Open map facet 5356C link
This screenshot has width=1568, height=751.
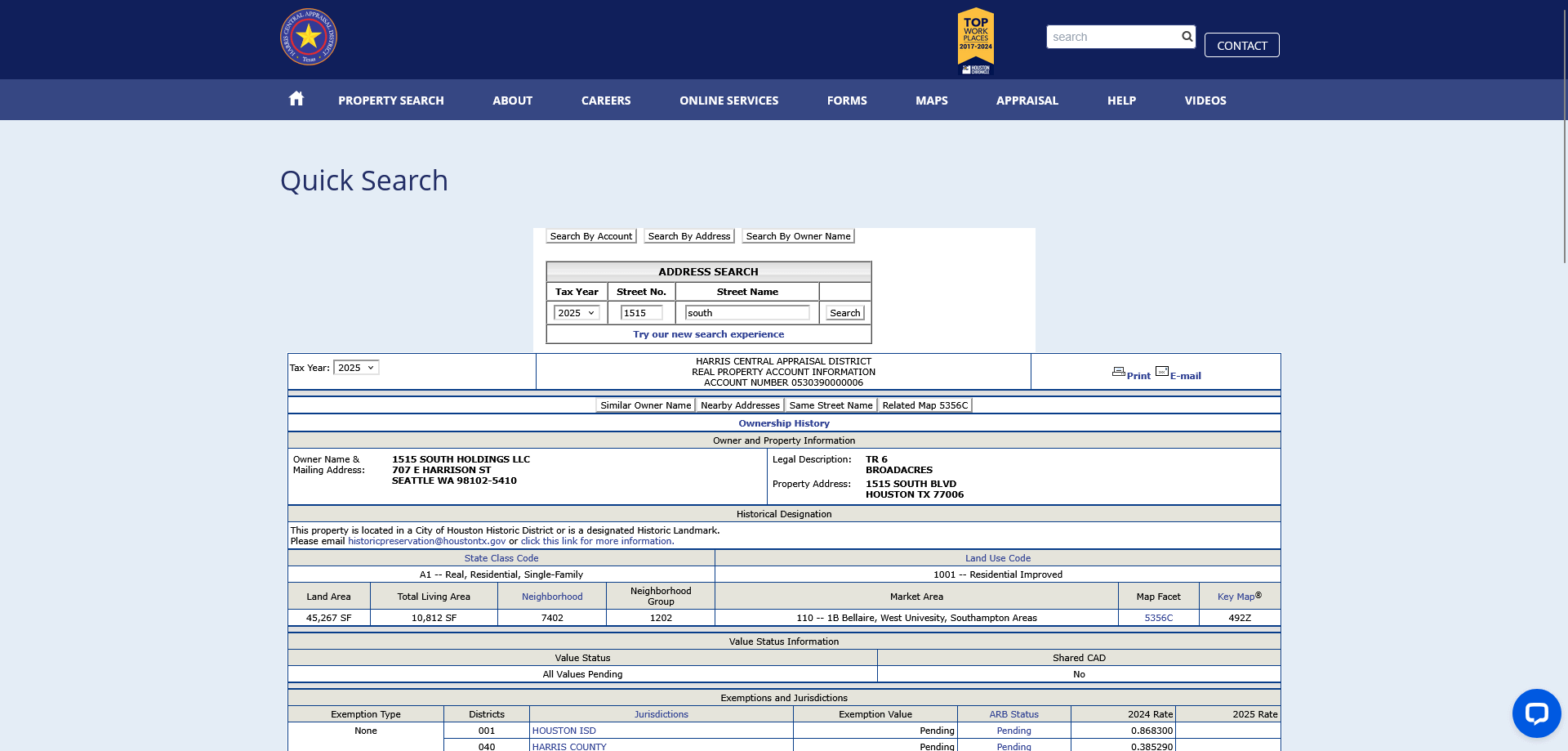pyautogui.click(x=1158, y=618)
